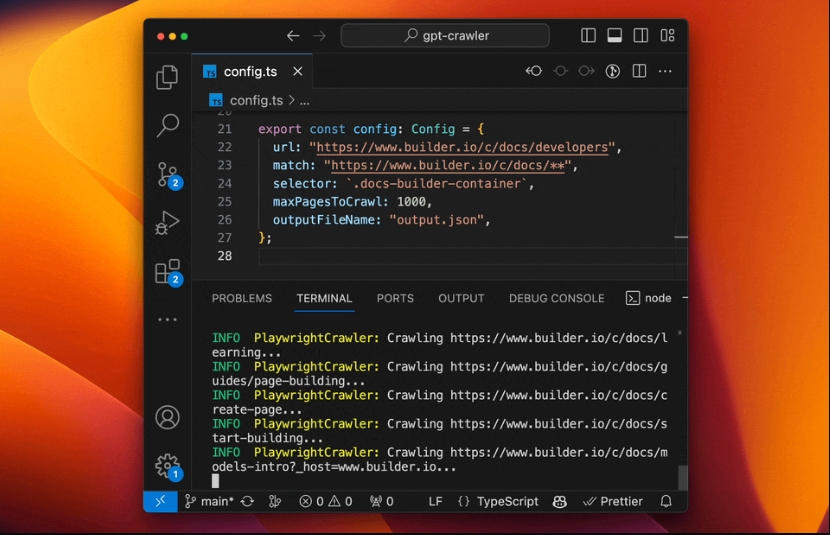Switch to the PROBLEMS panel tab
The height and width of the screenshot is (535, 830).
(241, 298)
